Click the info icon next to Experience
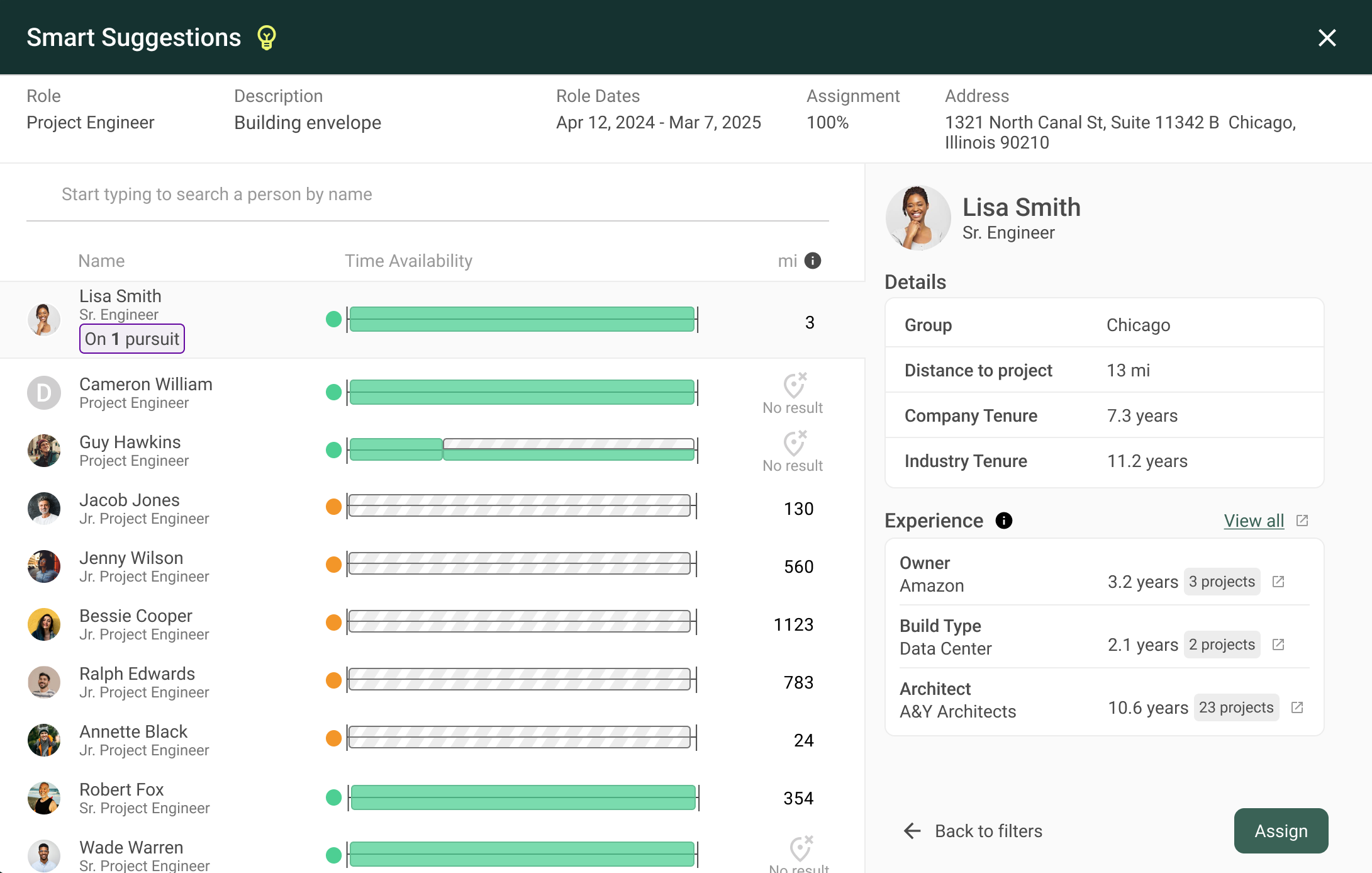The width and height of the screenshot is (1372, 873). click(x=1004, y=521)
